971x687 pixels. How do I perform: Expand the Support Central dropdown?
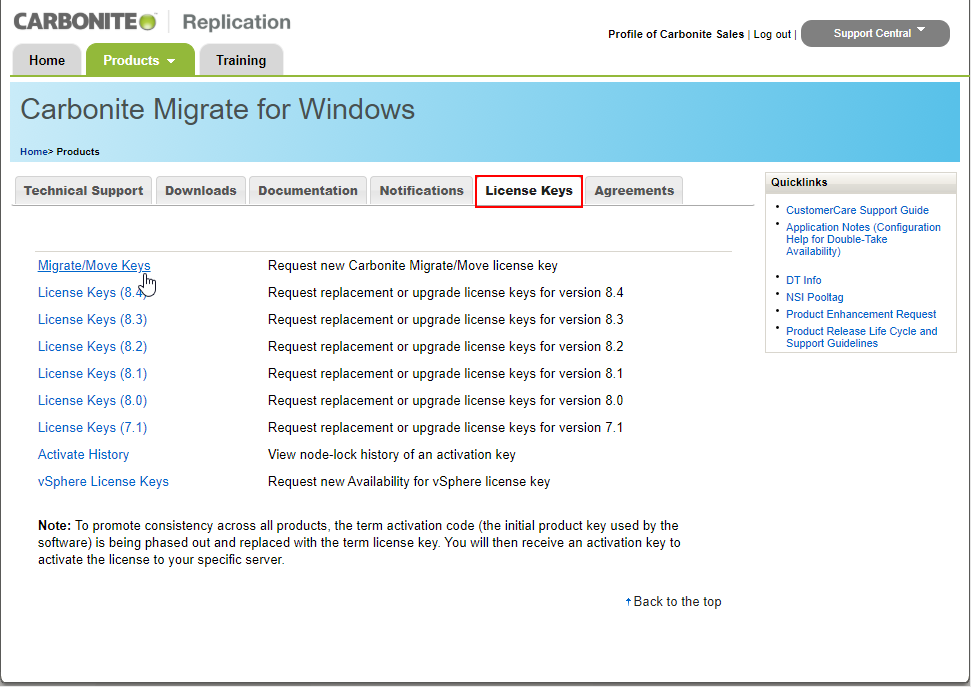[875, 33]
